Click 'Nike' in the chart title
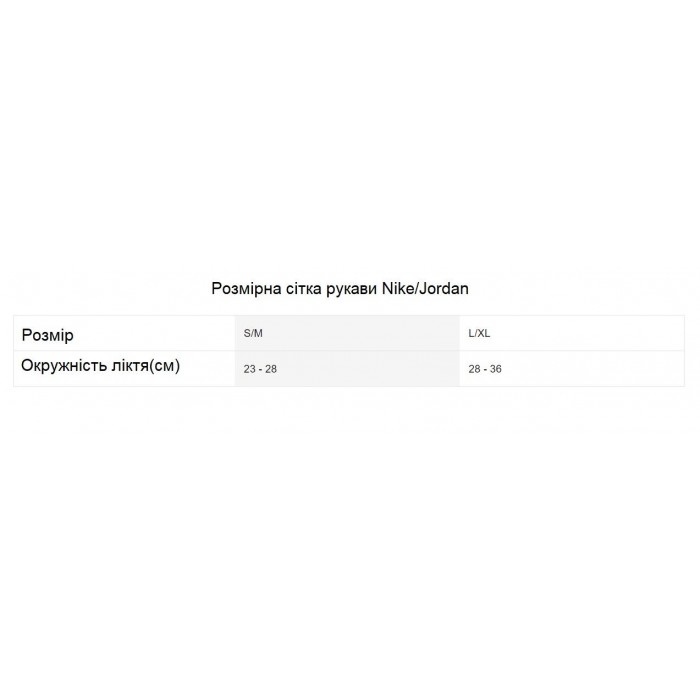The height and width of the screenshot is (700, 700). 397,288
